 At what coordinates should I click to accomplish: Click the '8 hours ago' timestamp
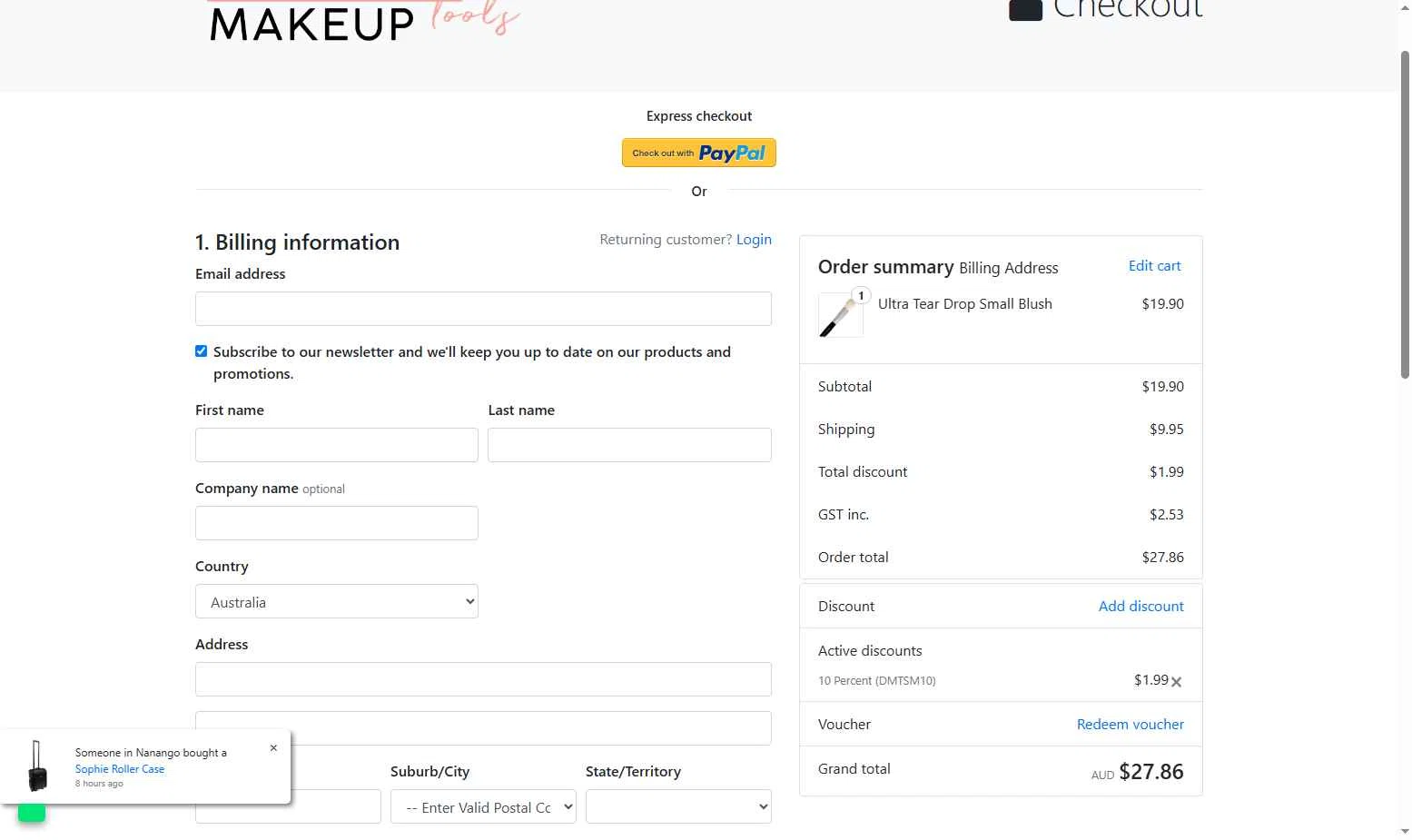[99, 784]
